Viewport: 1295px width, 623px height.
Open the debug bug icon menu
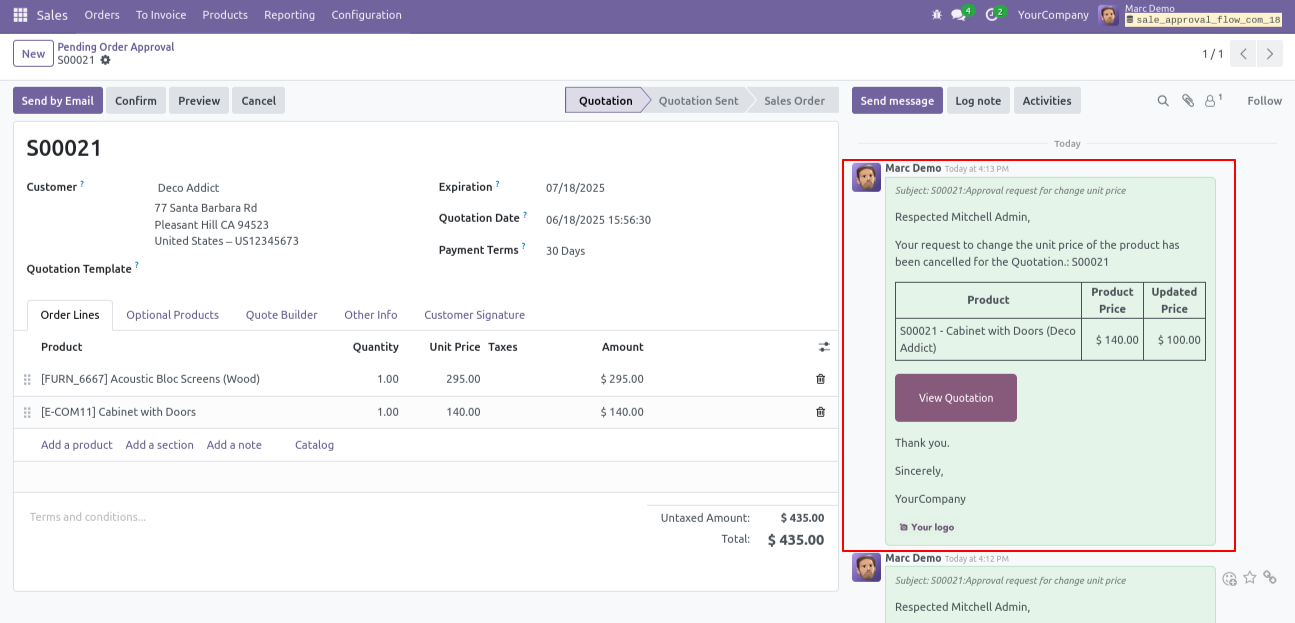pos(936,15)
